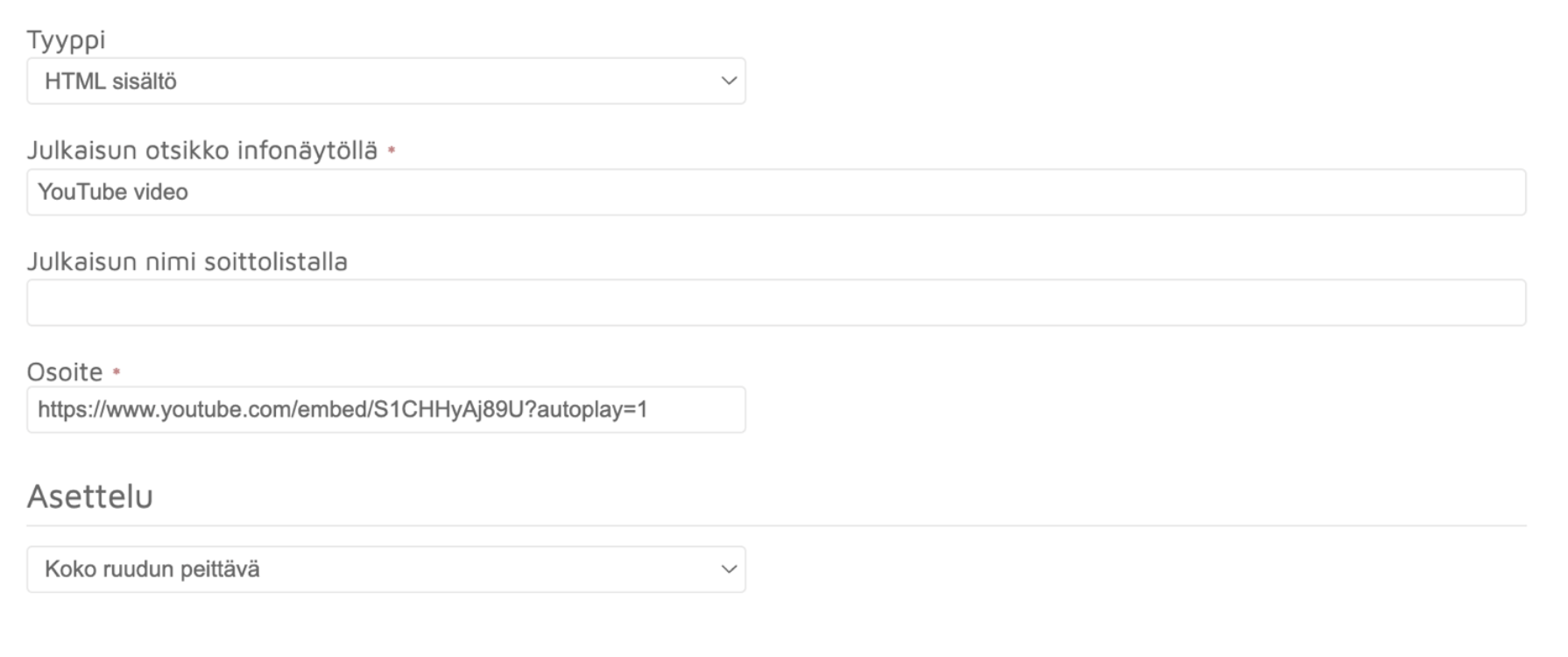Click the Julkaisun otsikko infonäytöllä label

click(x=202, y=151)
